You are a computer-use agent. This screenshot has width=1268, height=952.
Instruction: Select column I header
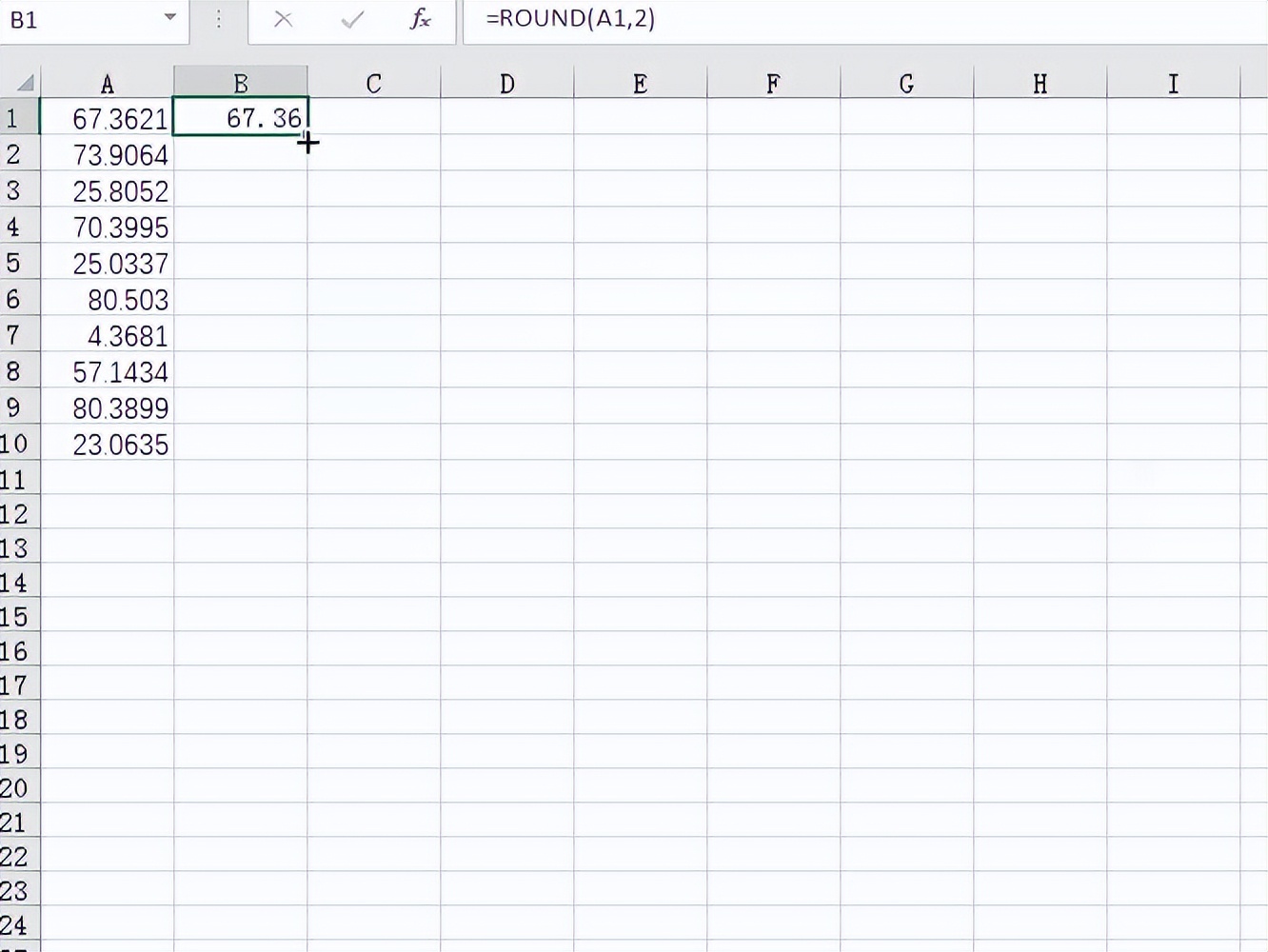(1174, 84)
